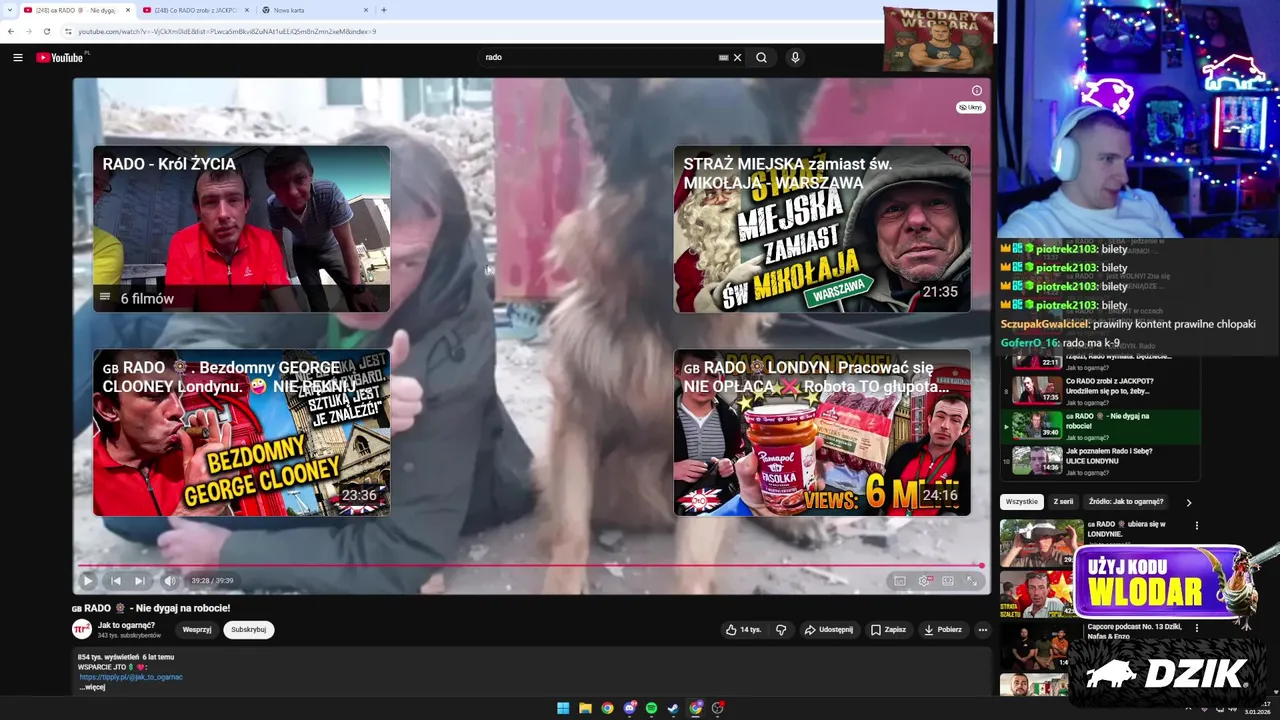Play playlist item 'Co RADO zrobi z JACKPOT?'

coord(1101,389)
